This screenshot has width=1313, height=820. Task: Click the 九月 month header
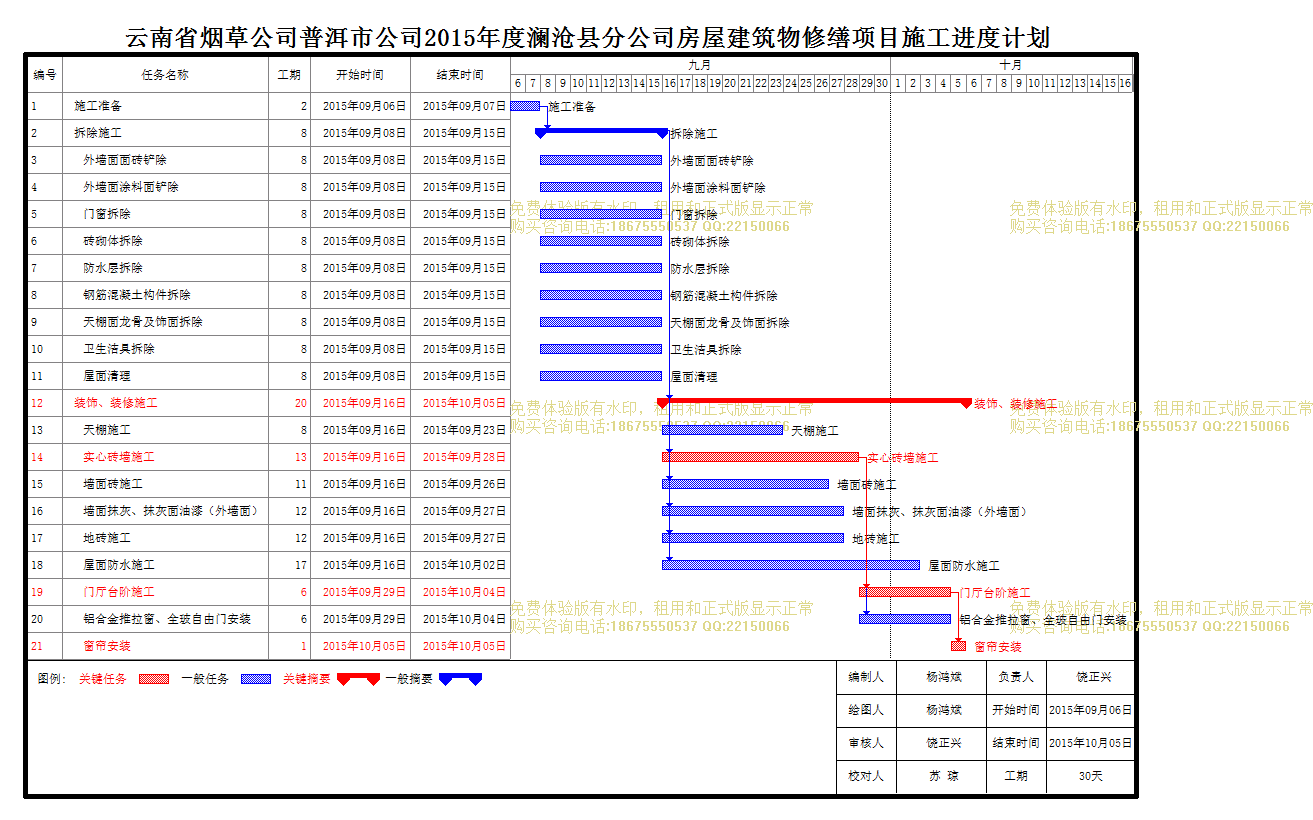tap(700, 65)
